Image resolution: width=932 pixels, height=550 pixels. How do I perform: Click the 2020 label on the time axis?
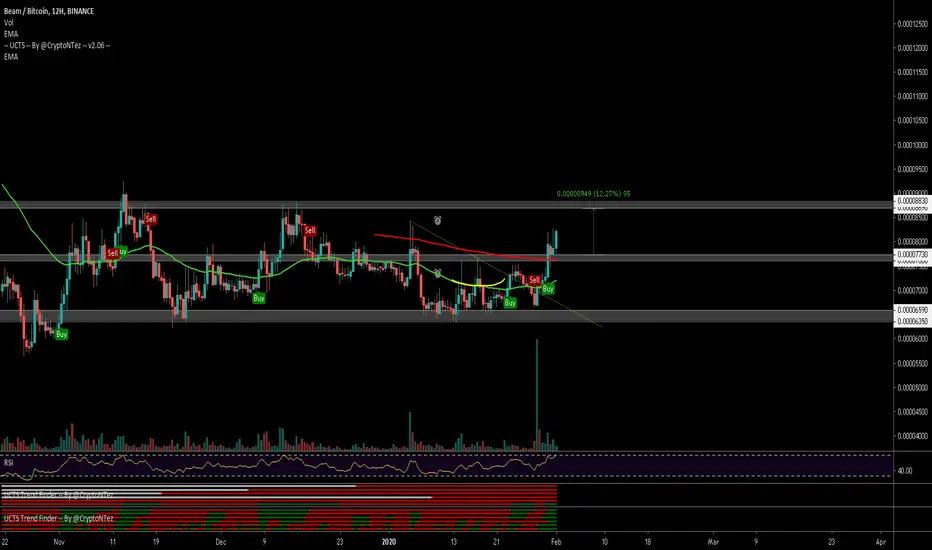pyautogui.click(x=388, y=542)
